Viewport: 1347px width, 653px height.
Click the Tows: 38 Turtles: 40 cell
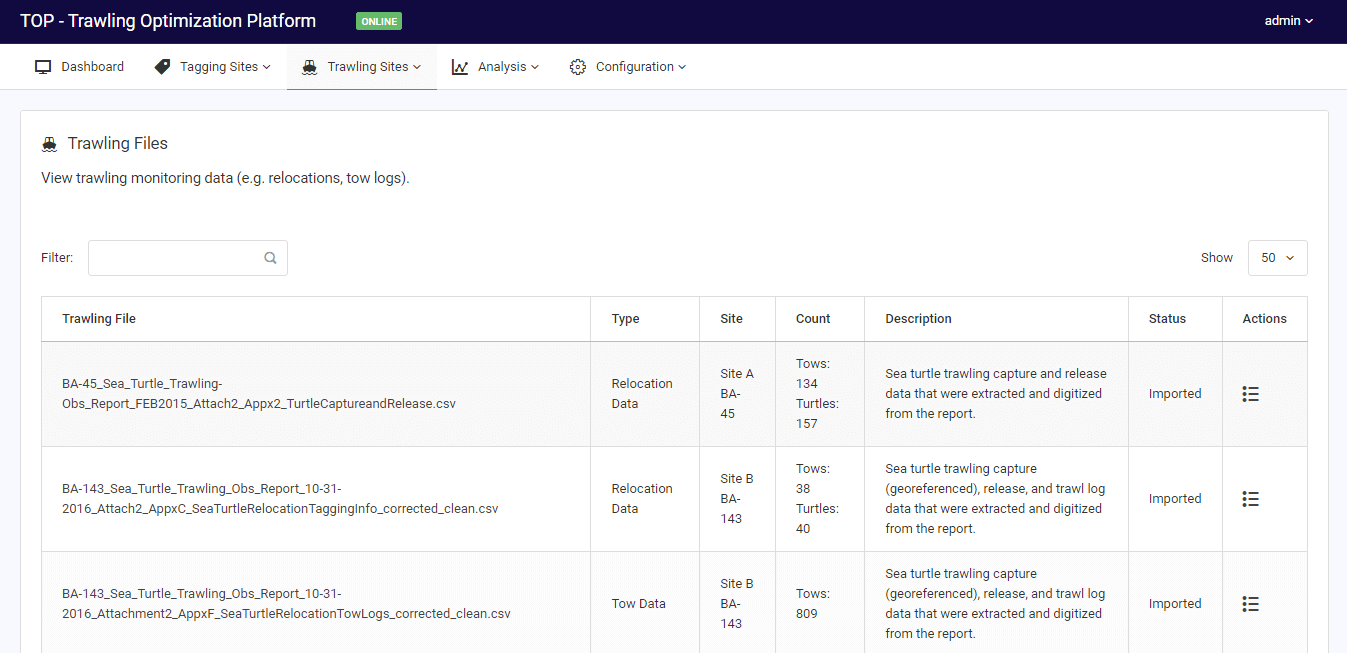pos(818,499)
